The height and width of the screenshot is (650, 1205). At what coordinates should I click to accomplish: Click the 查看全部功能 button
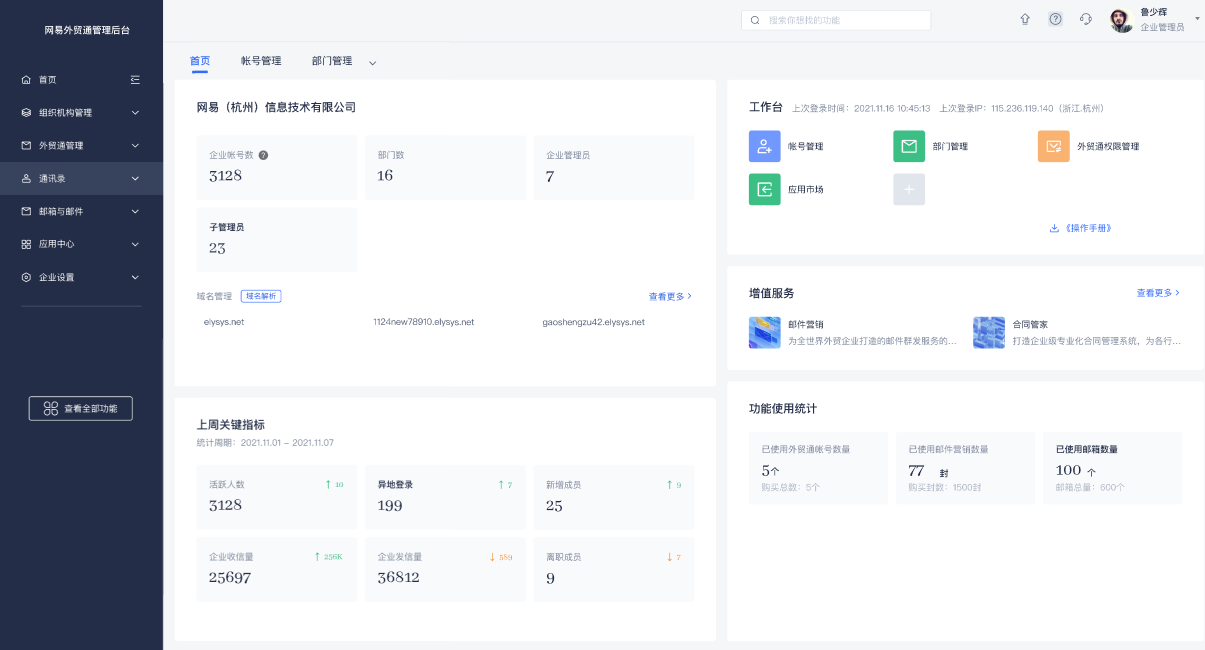(81, 408)
